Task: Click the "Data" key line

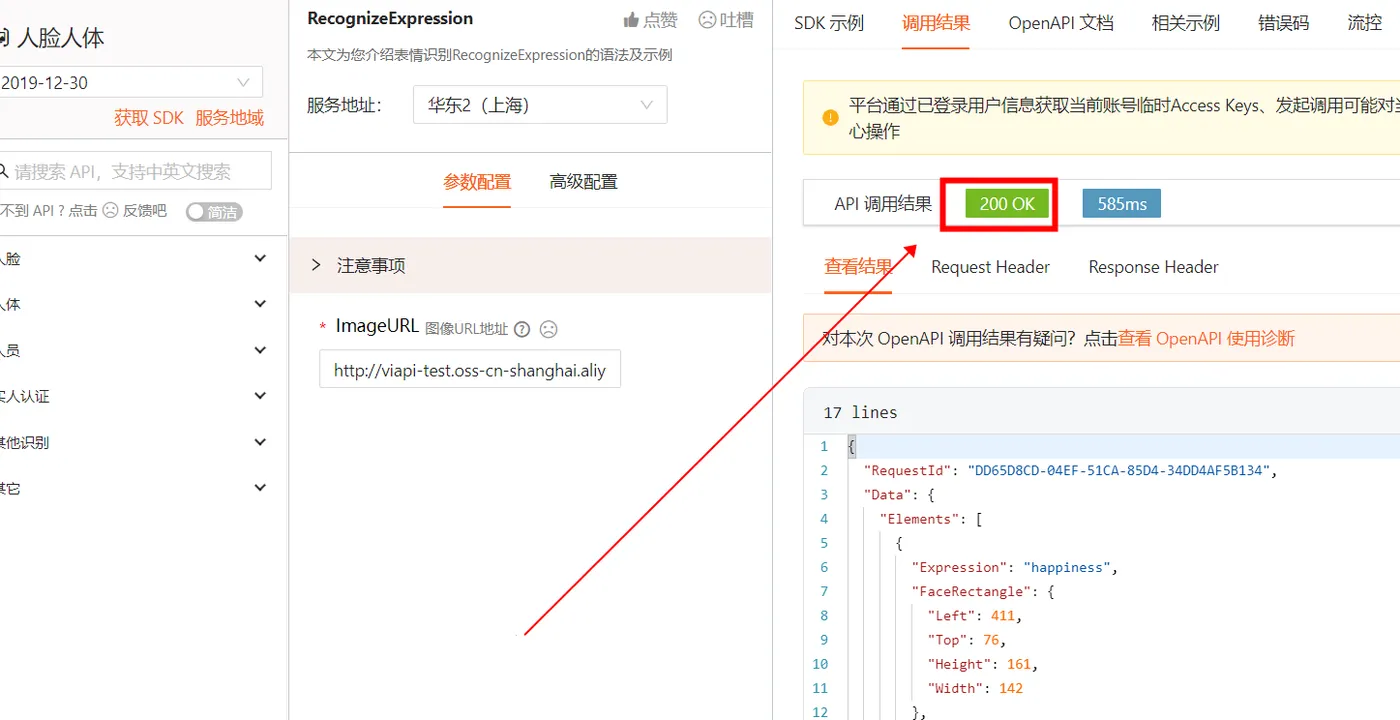Action: tap(899, 495)
